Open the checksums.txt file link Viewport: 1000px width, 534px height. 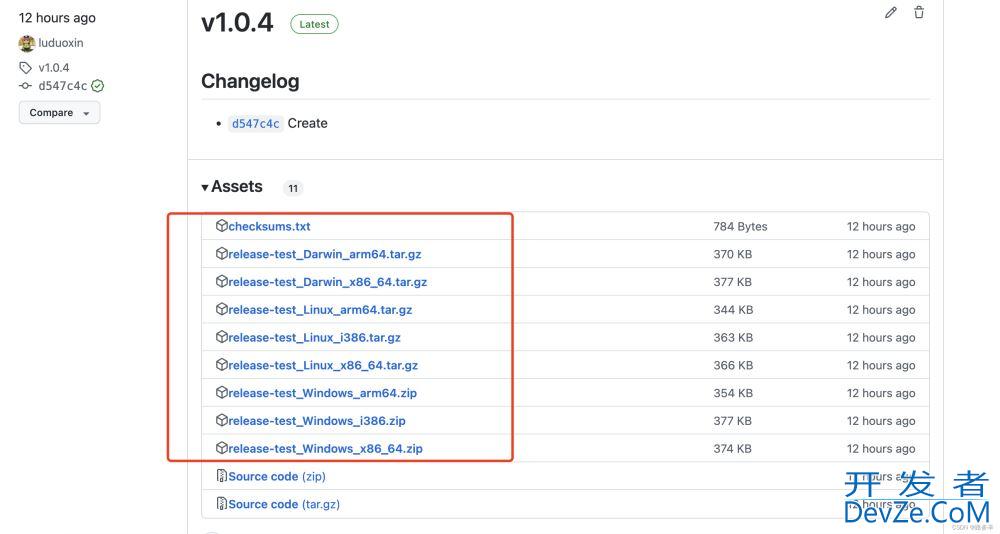[x=269, y=226]
